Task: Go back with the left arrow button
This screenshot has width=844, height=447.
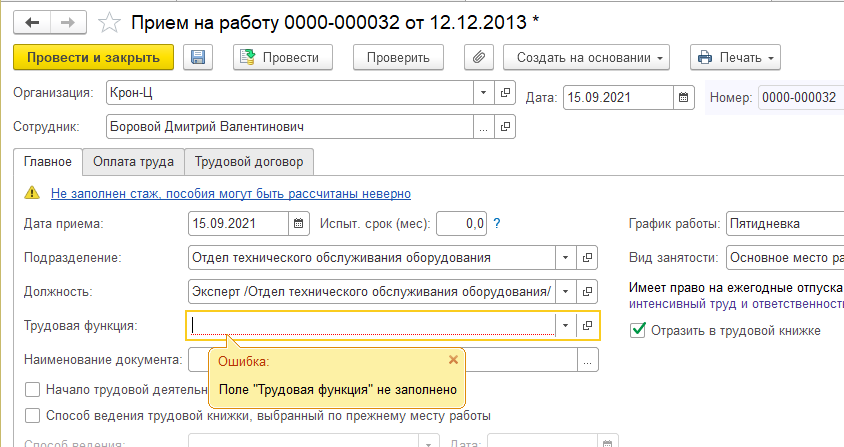Action: pyautogui.click(x=32, y=23)
